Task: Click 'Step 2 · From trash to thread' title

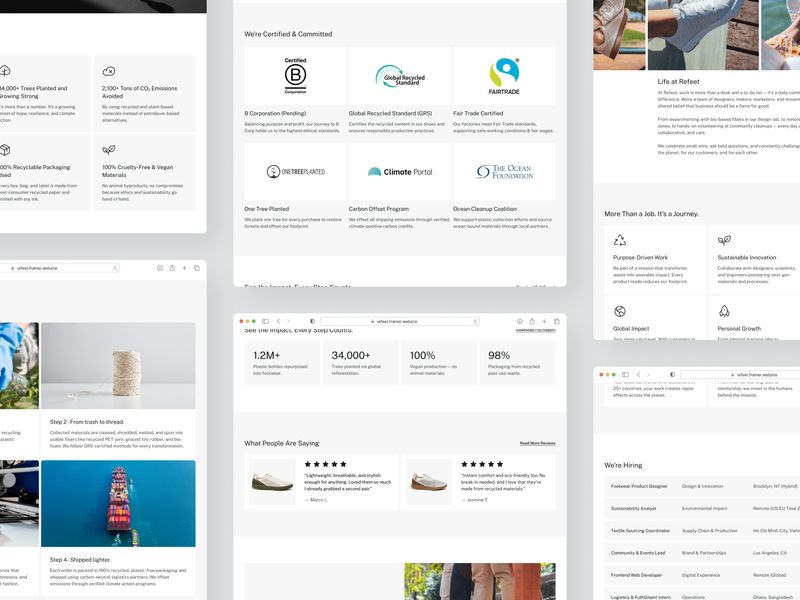Action: (x=87, y=422)
